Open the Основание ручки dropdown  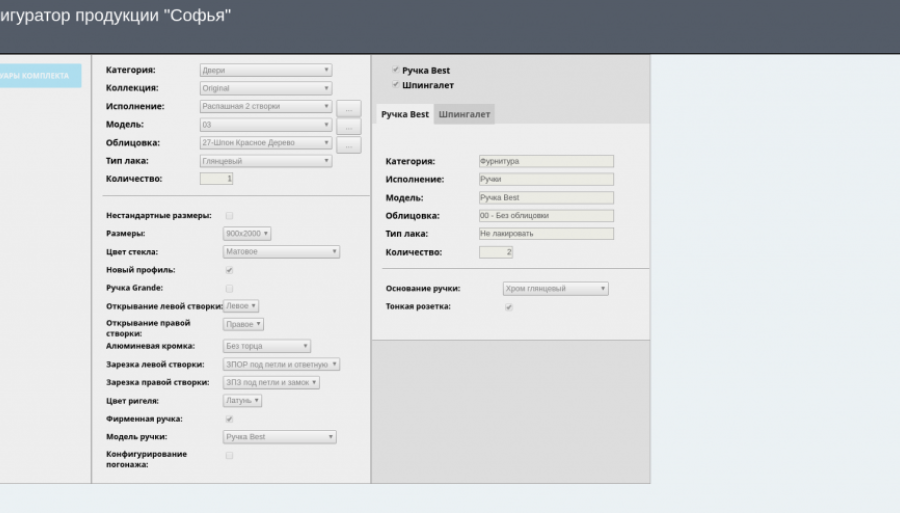[555, 289]
